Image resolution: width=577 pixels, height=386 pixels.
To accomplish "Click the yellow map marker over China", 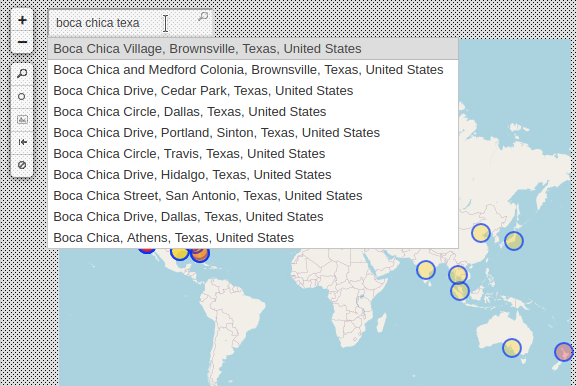I will point(481,233).
